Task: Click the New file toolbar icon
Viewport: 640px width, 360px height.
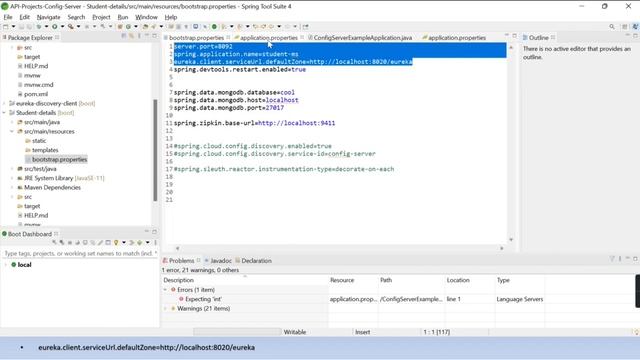Action: point(6,27)
